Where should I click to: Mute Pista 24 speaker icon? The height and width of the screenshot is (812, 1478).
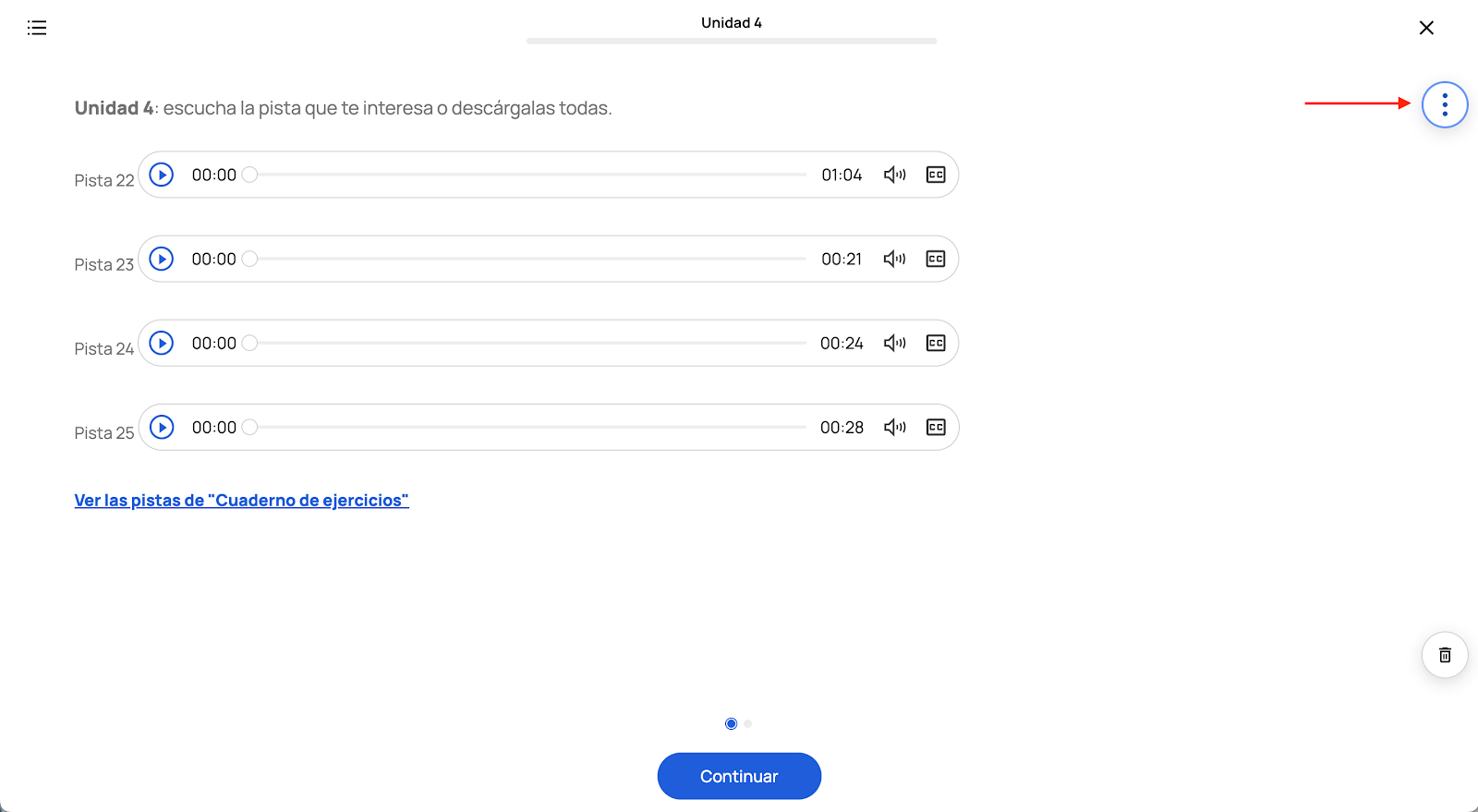coord(894,343)
